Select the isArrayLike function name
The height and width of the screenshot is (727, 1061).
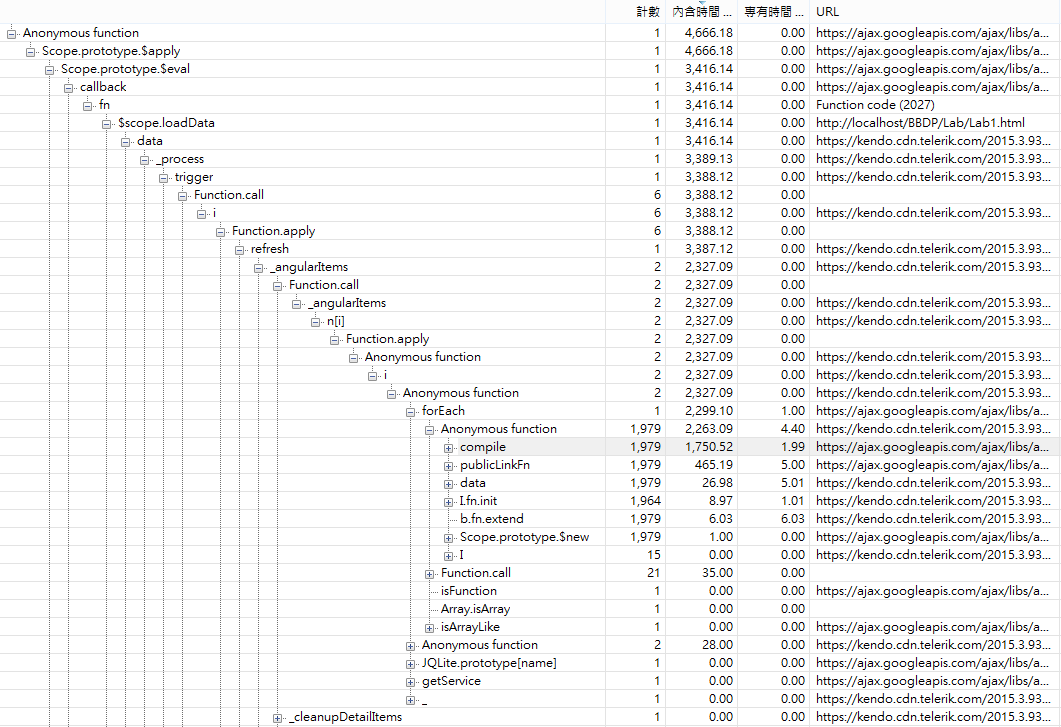tap(470, 627)
